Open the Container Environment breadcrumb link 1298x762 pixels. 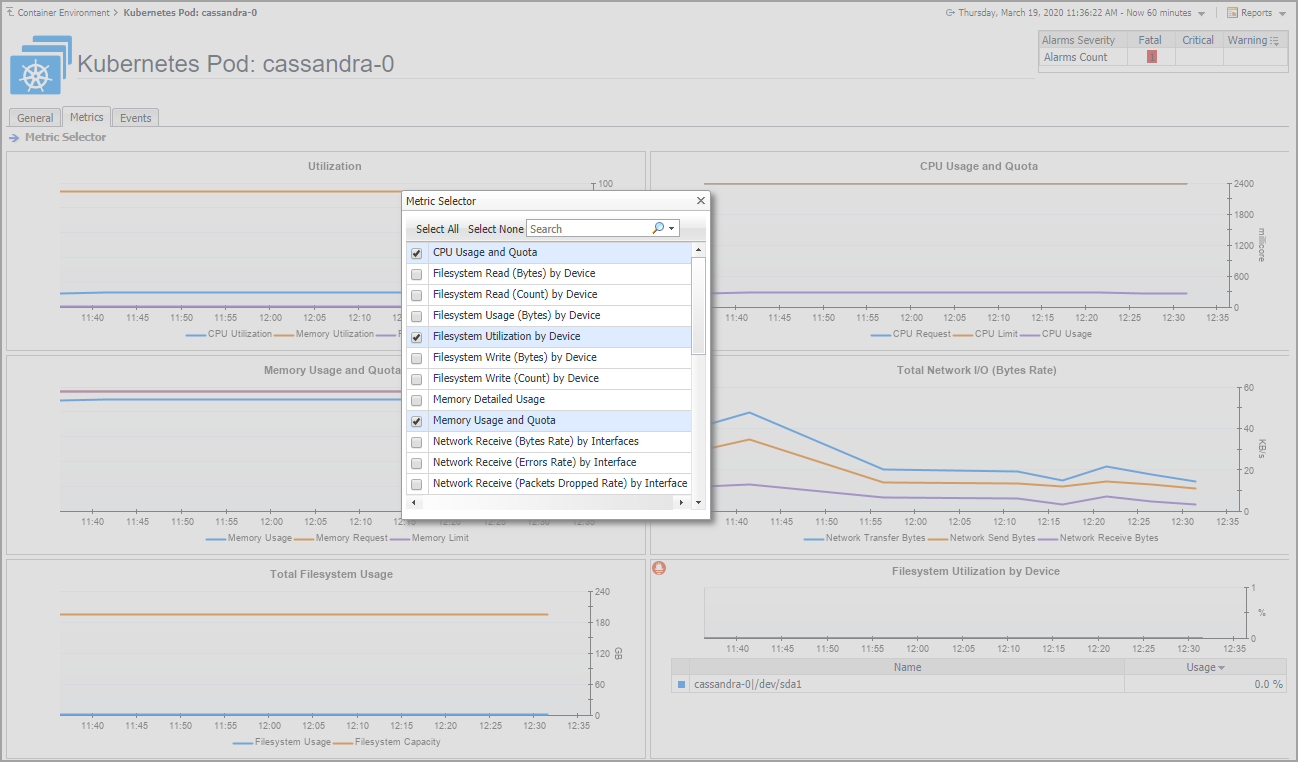(64, 13)
